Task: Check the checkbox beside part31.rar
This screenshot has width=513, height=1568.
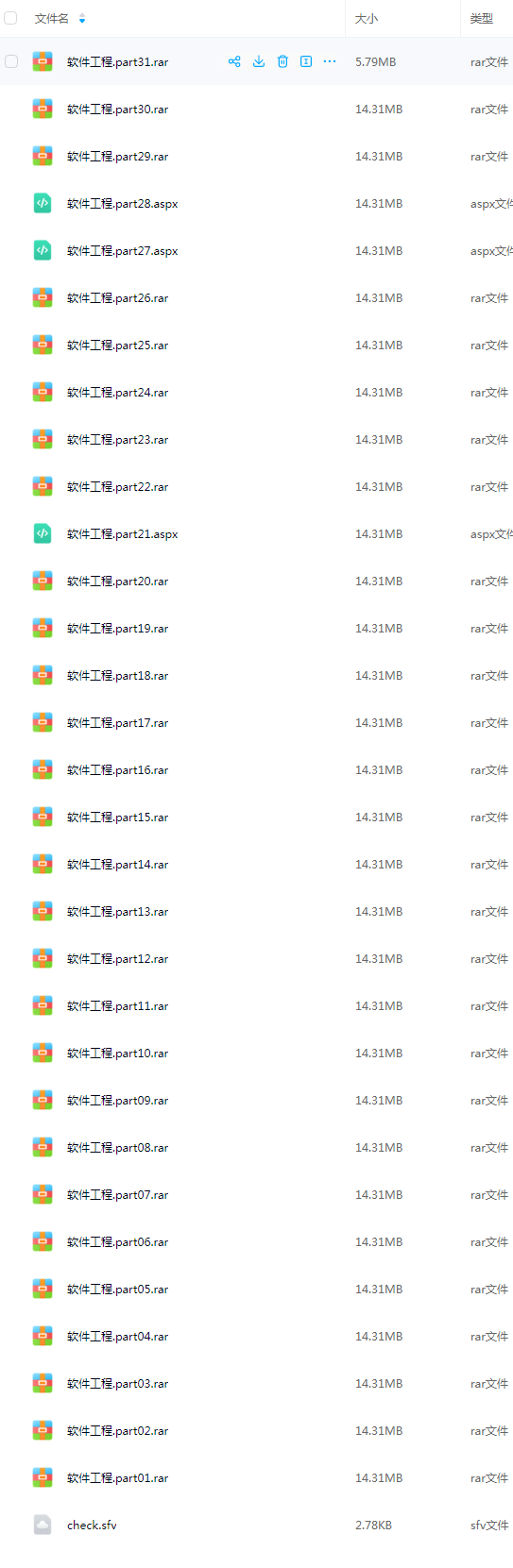Action: coord(11,61)
